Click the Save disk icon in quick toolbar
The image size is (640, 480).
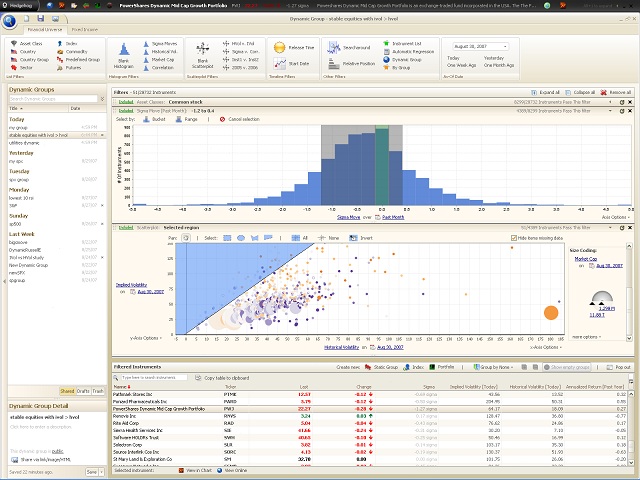pyautogui.click(x=40, y=18)
